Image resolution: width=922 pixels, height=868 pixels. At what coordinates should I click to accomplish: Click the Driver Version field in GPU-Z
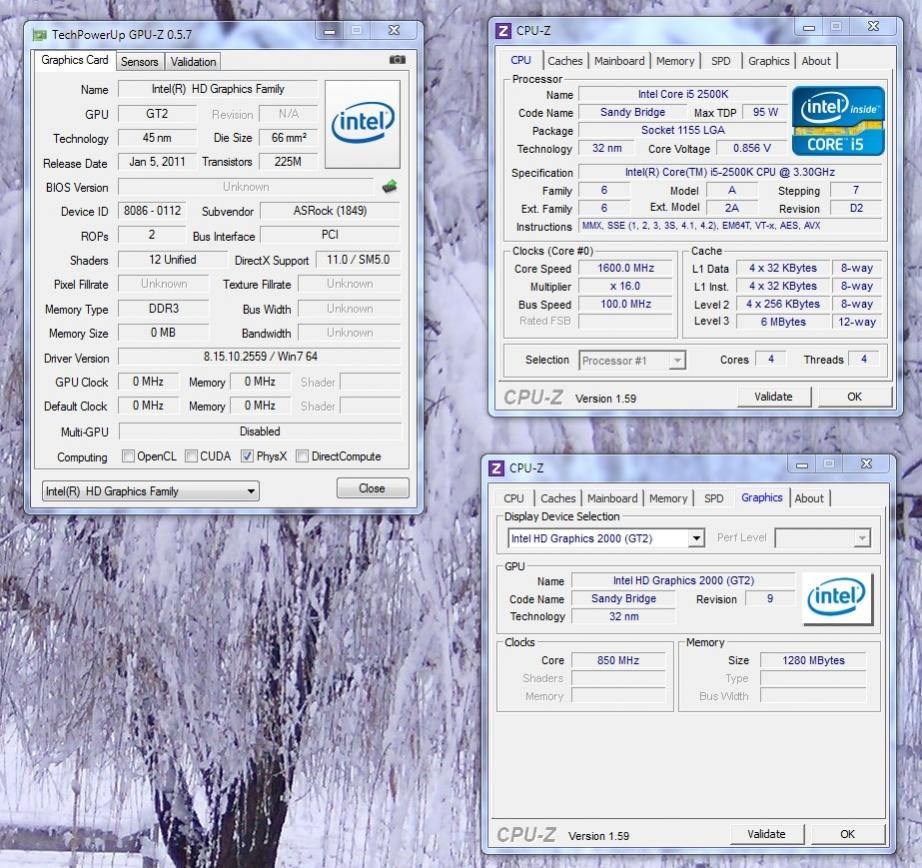tap(260, 356)
